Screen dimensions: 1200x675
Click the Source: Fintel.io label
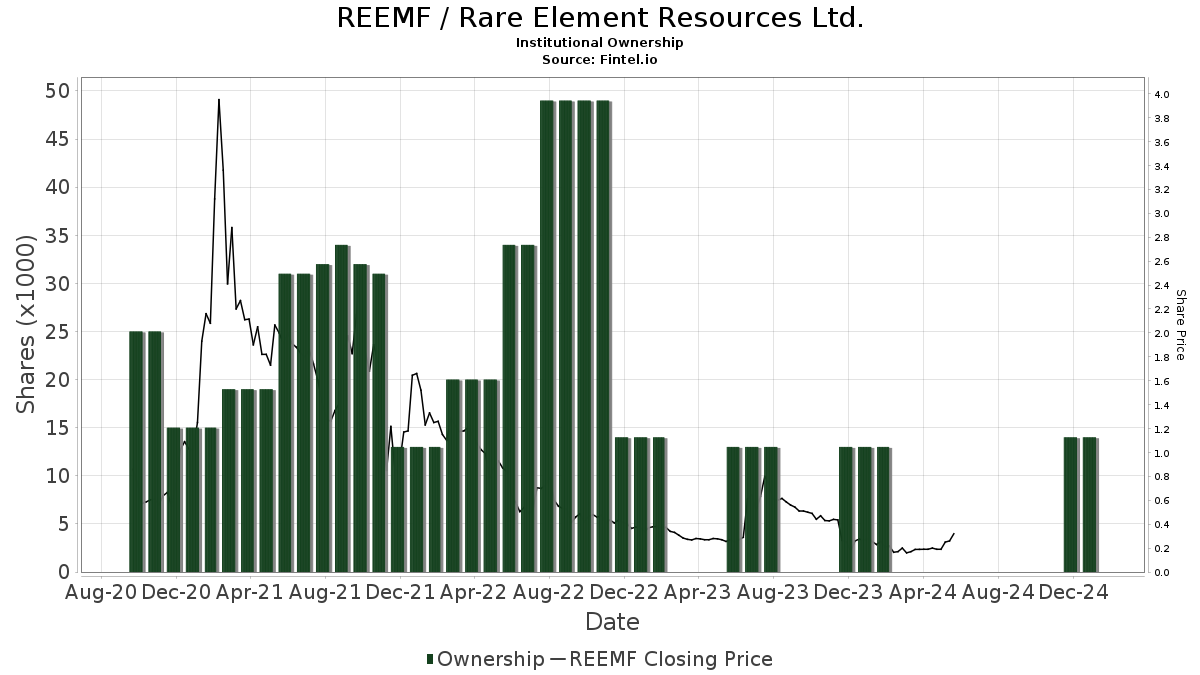coord(600,60)
